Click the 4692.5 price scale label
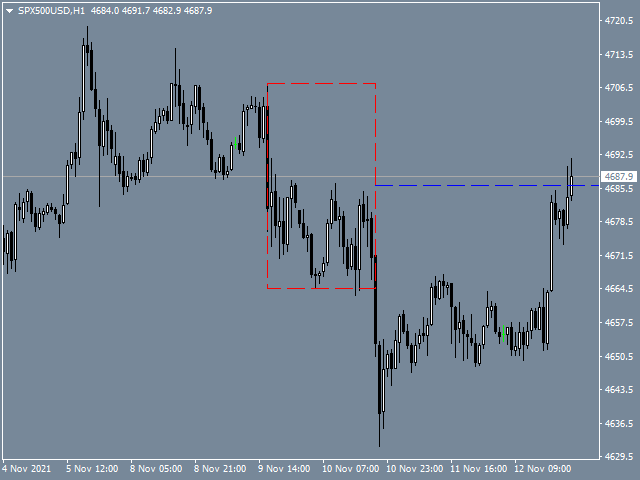The image size is (640, 480). (619, 155)
